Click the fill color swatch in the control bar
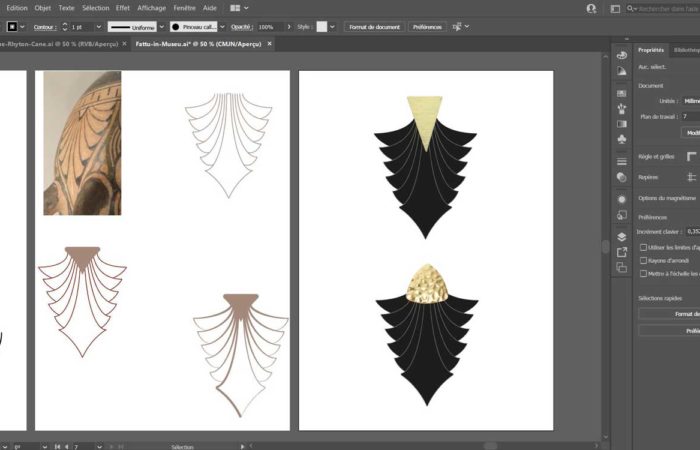The width and height of the screenshot is (700, 450). coord(12,27)
